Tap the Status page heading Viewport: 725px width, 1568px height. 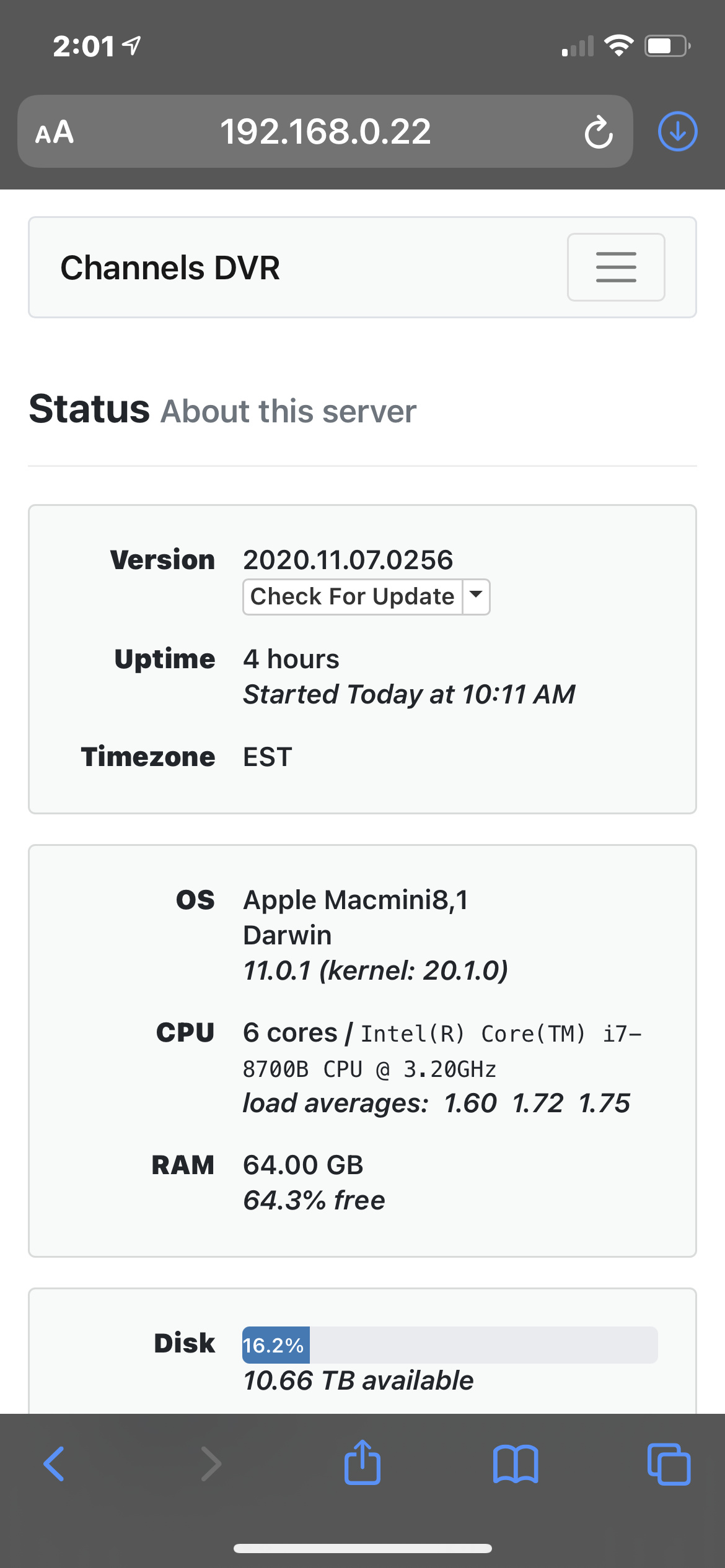pyautogui.click(x=90, y=409)
